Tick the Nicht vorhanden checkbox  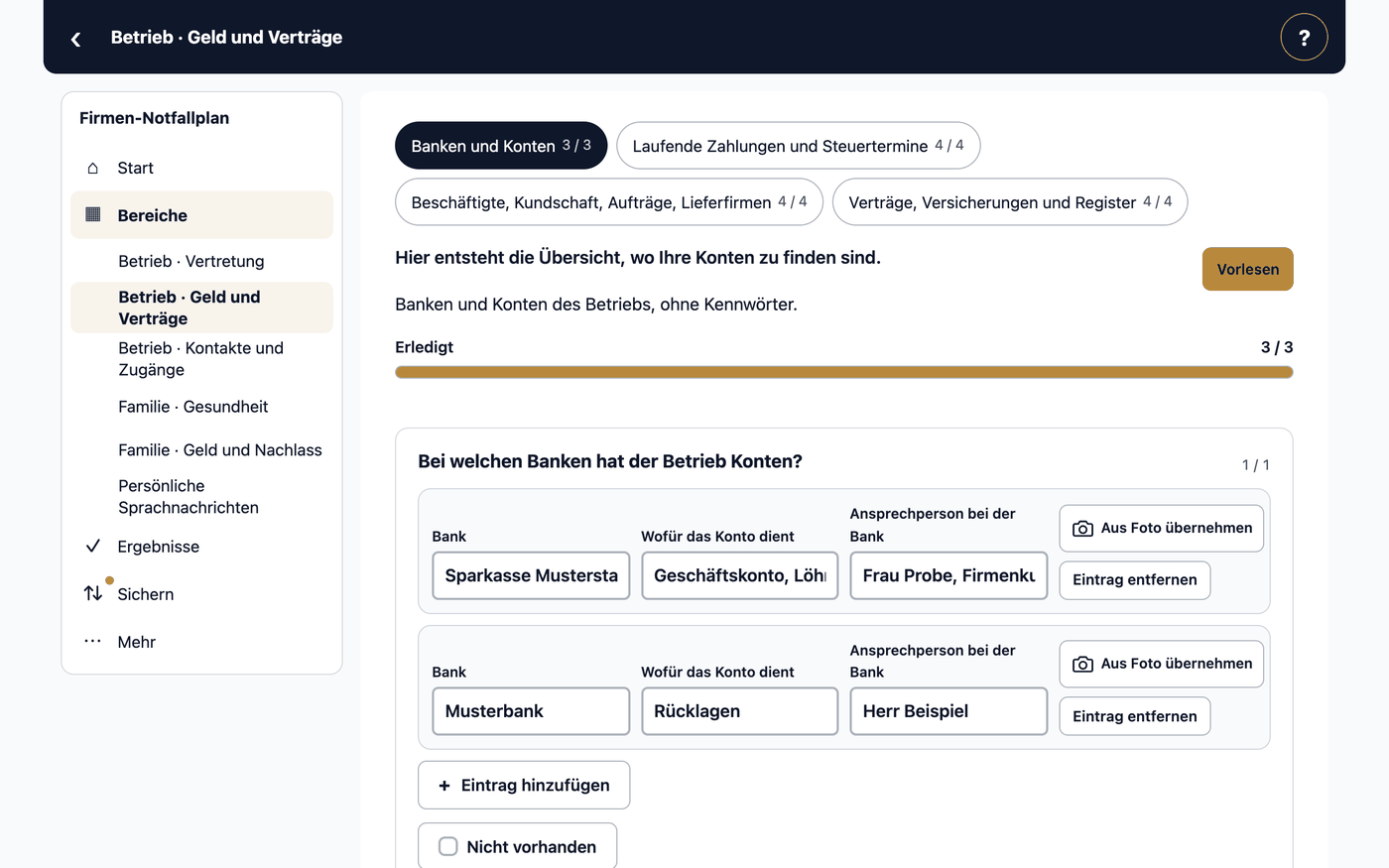point(448,846)
